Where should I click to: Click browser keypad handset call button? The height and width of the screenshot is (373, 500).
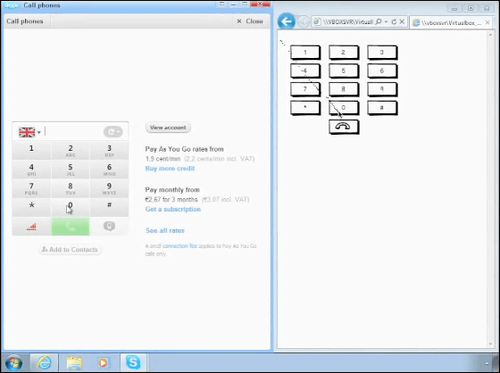tap(344, 127)
